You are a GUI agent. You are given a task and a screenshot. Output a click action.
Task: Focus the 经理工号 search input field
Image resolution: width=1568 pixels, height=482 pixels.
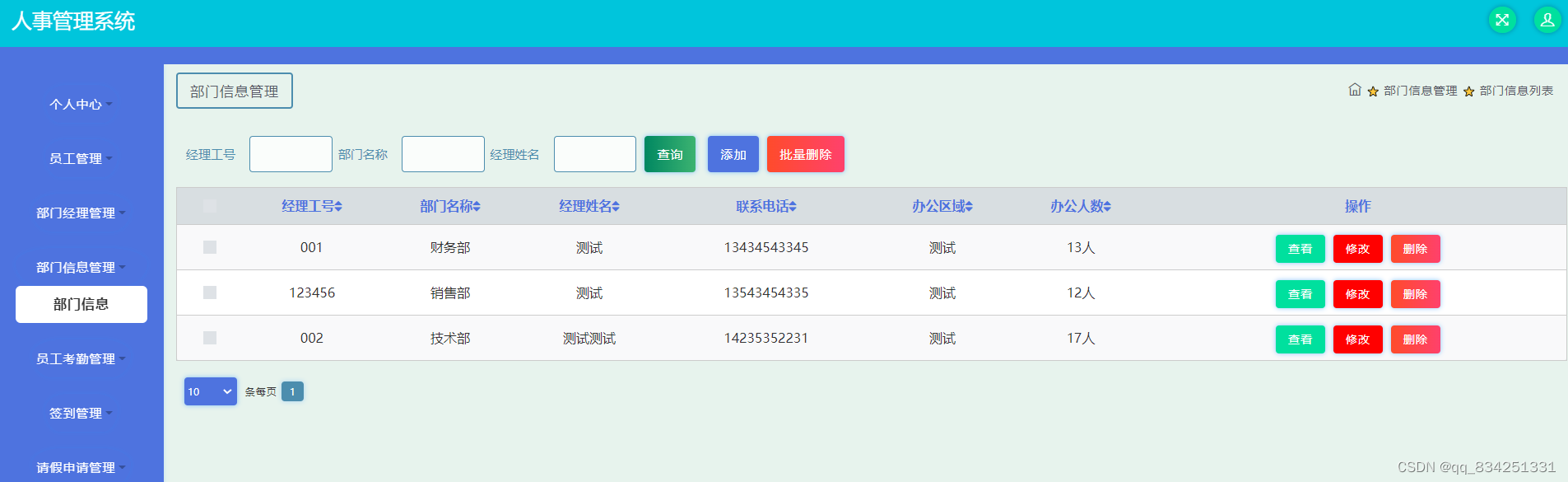[291, 154]
